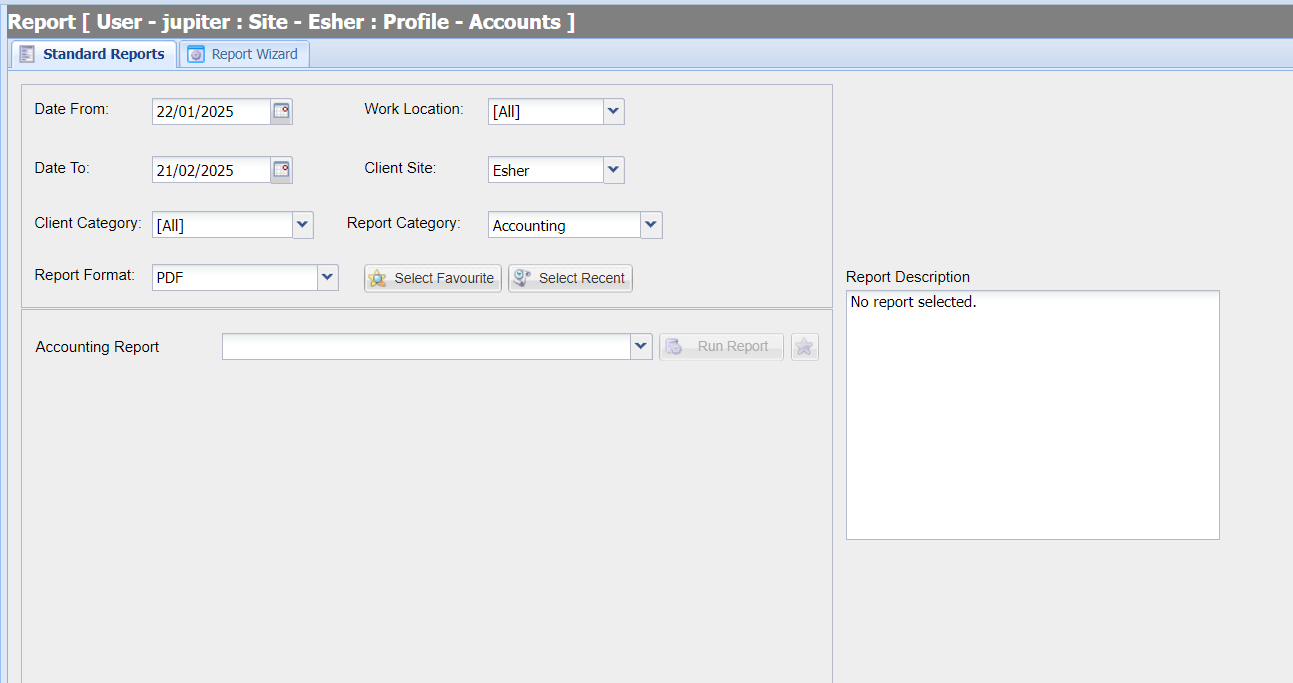Switch to the Standard Reports tab

tap(93, 54)
